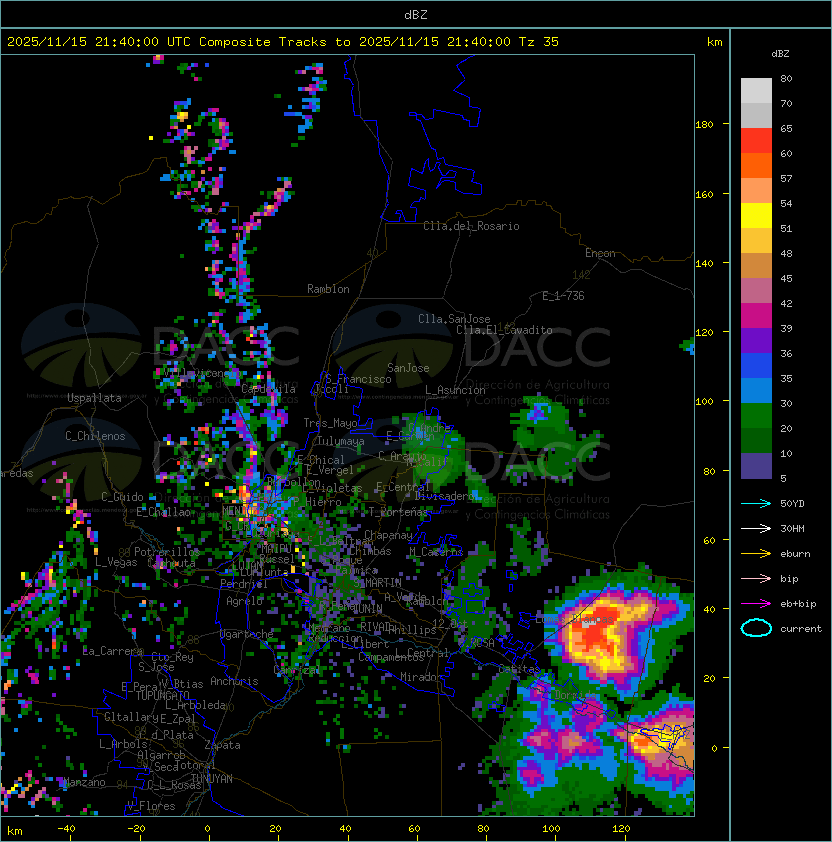832x842 pixels.
Task: Click the 'Tulumaya' map label
Action: 341,441
